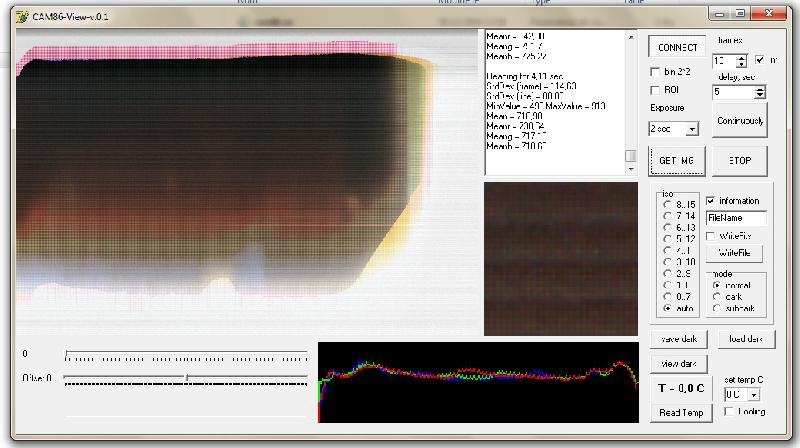
Task: Minimize the CAM86-View window
Action: (719, 14)
